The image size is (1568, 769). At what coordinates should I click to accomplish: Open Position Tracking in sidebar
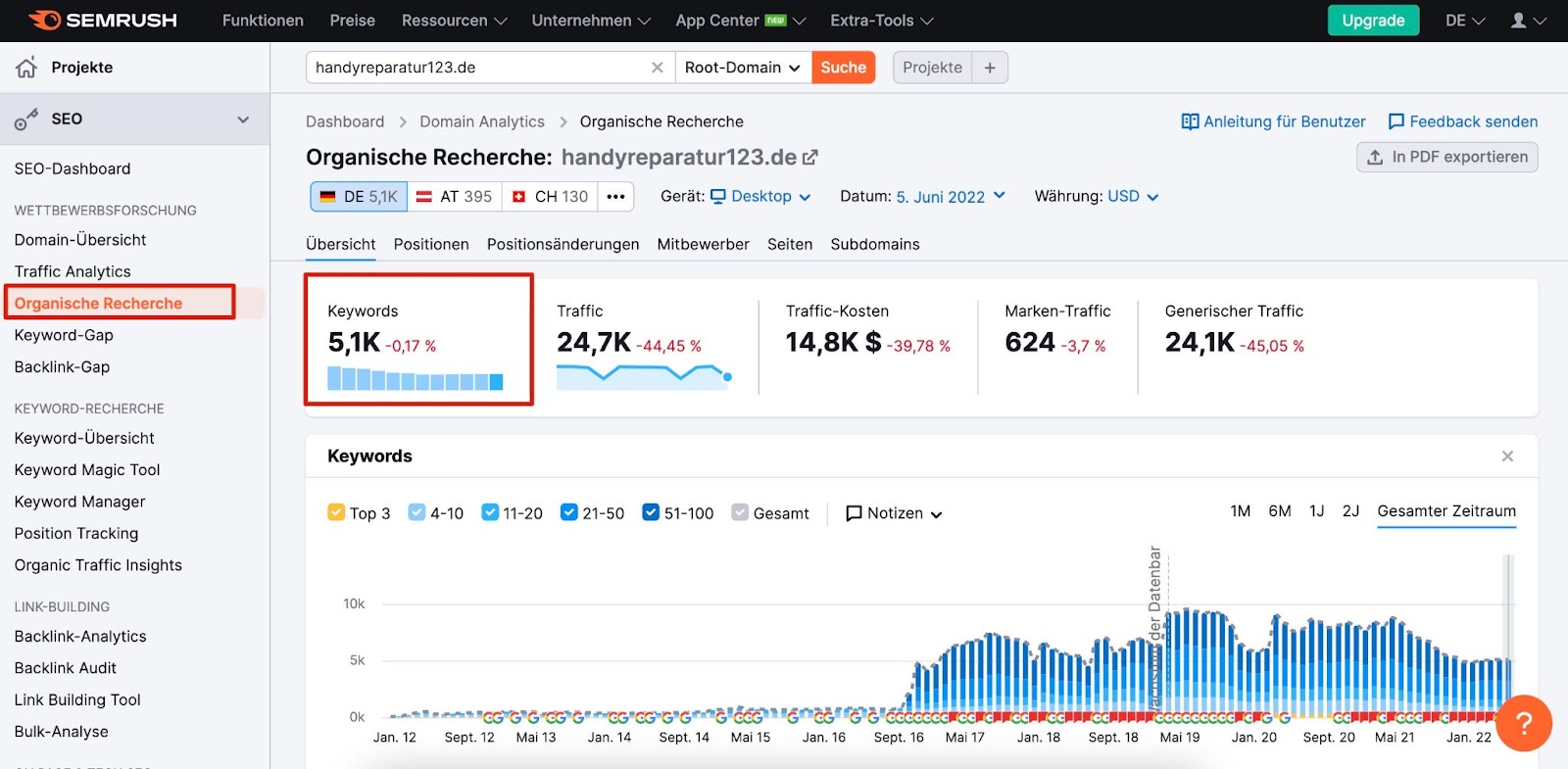pos(76,534)
